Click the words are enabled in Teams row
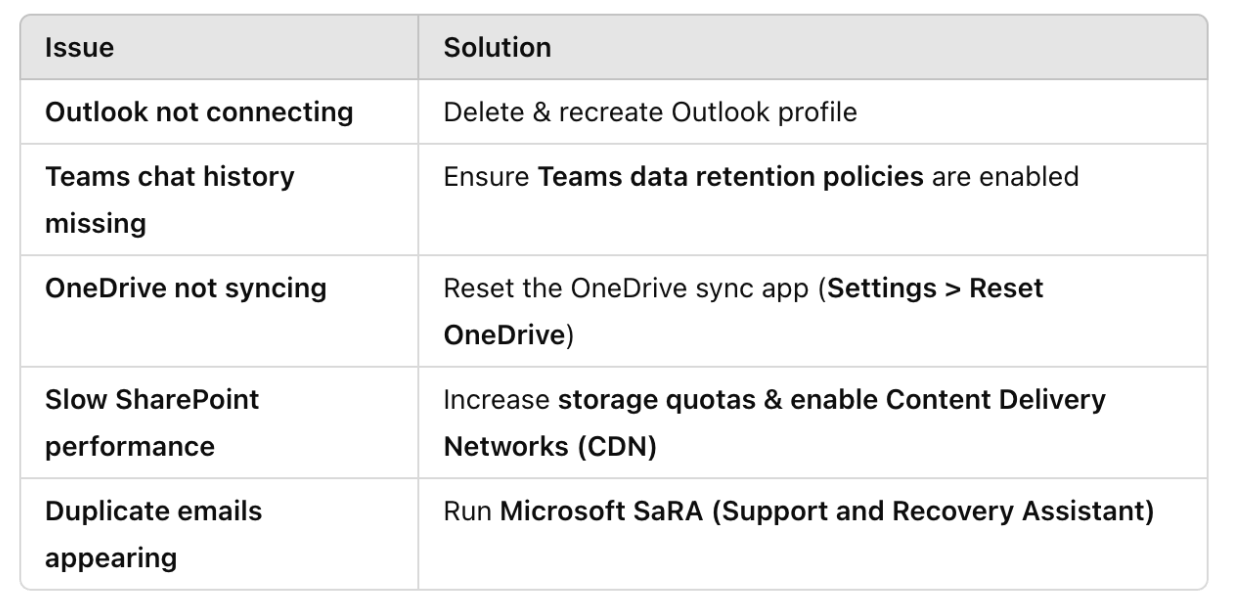The height and width of the screenshot is (612, 1234). tap(1005, 177)
